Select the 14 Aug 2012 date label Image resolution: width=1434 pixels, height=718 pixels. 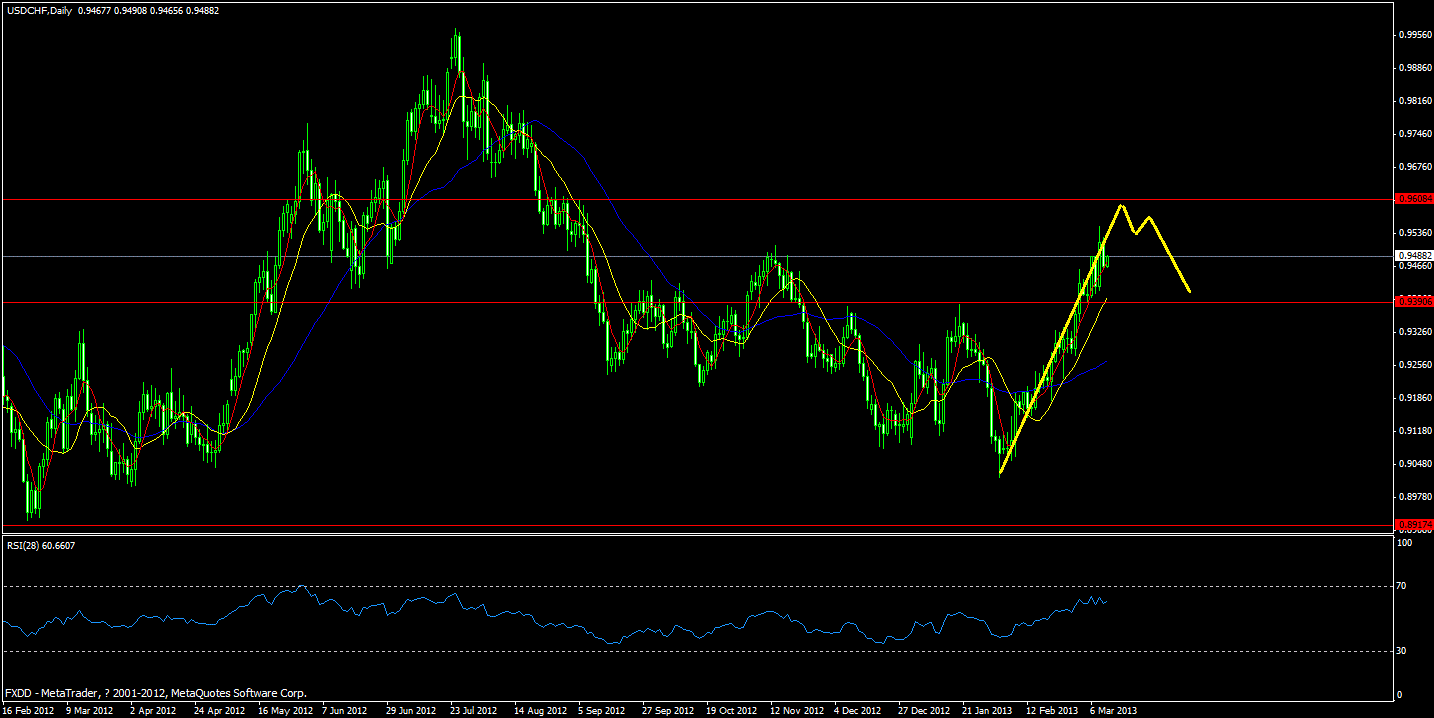tap(540, 710)
